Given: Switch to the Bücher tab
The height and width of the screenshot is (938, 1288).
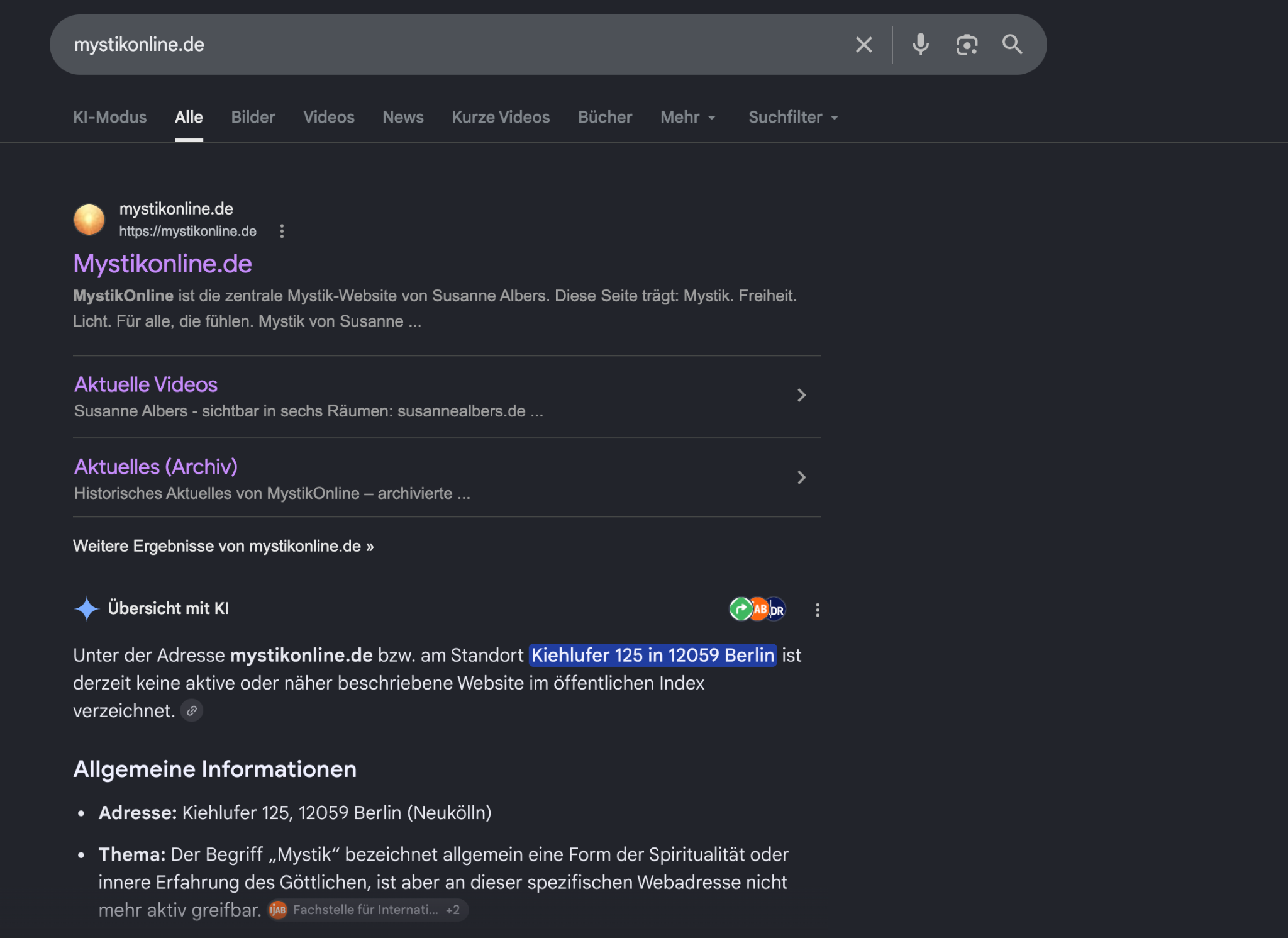Looking at the screenshot, I should coord(605,117).
